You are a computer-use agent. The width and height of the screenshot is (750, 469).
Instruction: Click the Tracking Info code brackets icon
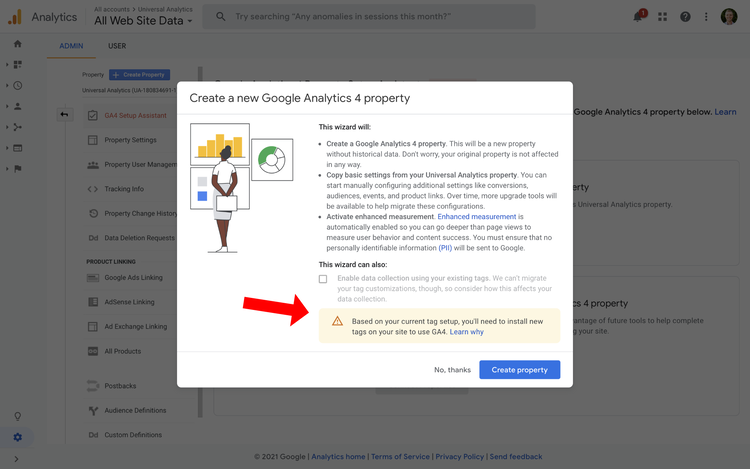point(93,189)
